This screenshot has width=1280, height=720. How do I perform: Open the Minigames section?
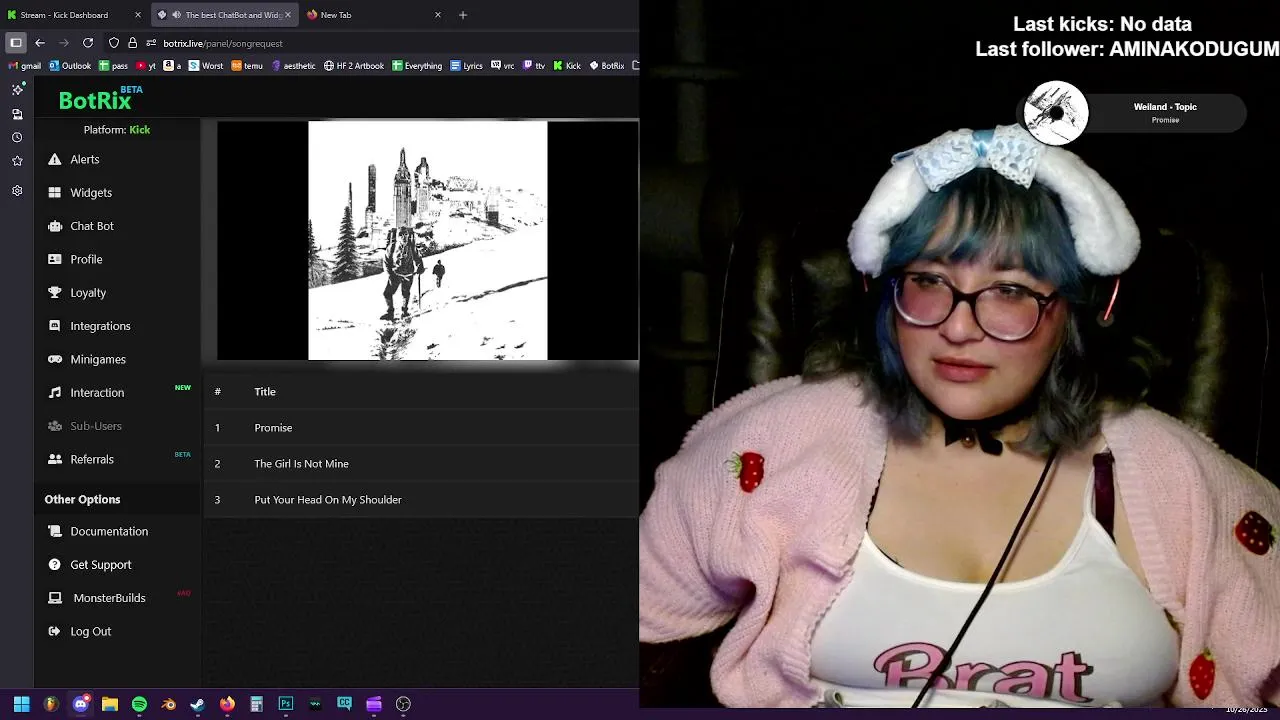(x=87, y=359)
